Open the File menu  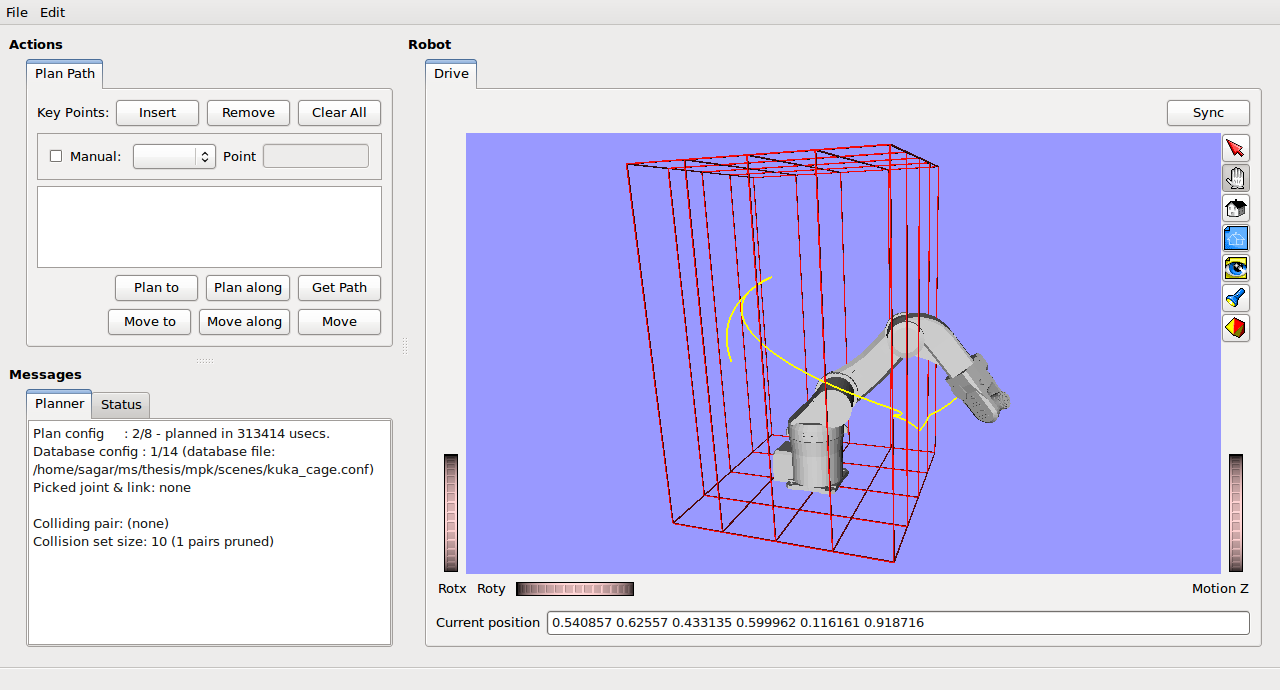[x=17, y=12]
